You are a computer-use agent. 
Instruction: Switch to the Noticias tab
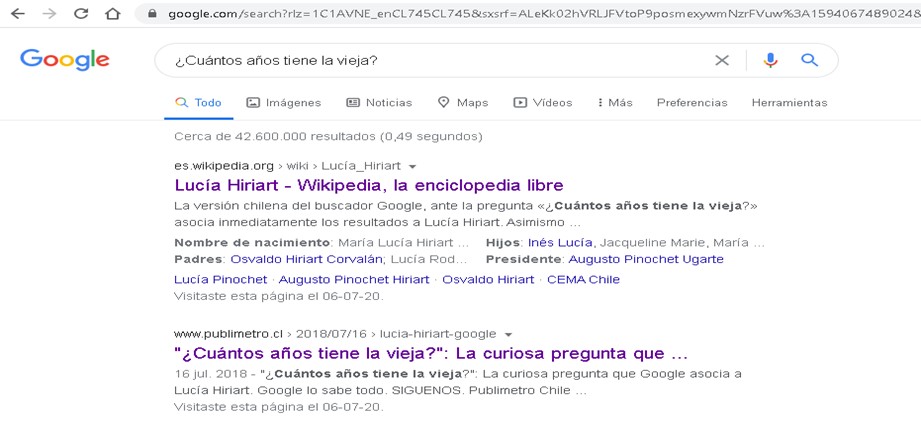coord(379,102)
